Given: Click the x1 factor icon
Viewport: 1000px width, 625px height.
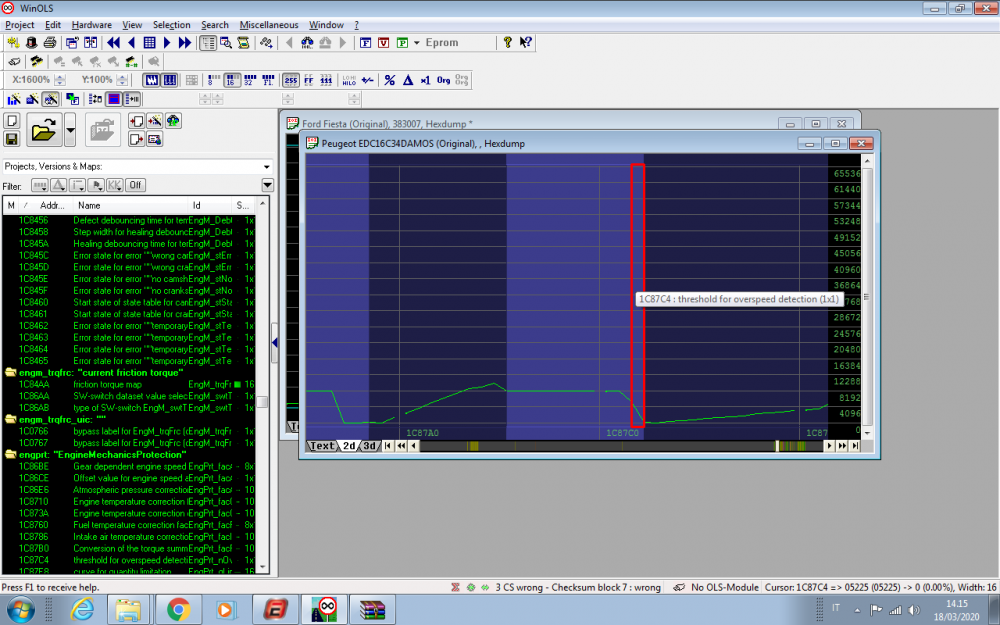Looking at the screenshot, I should 425,80.
